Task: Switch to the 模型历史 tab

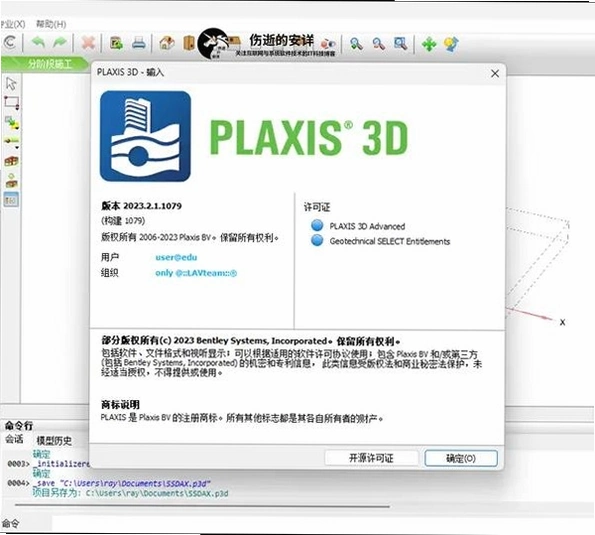Action: coord(54,441)
